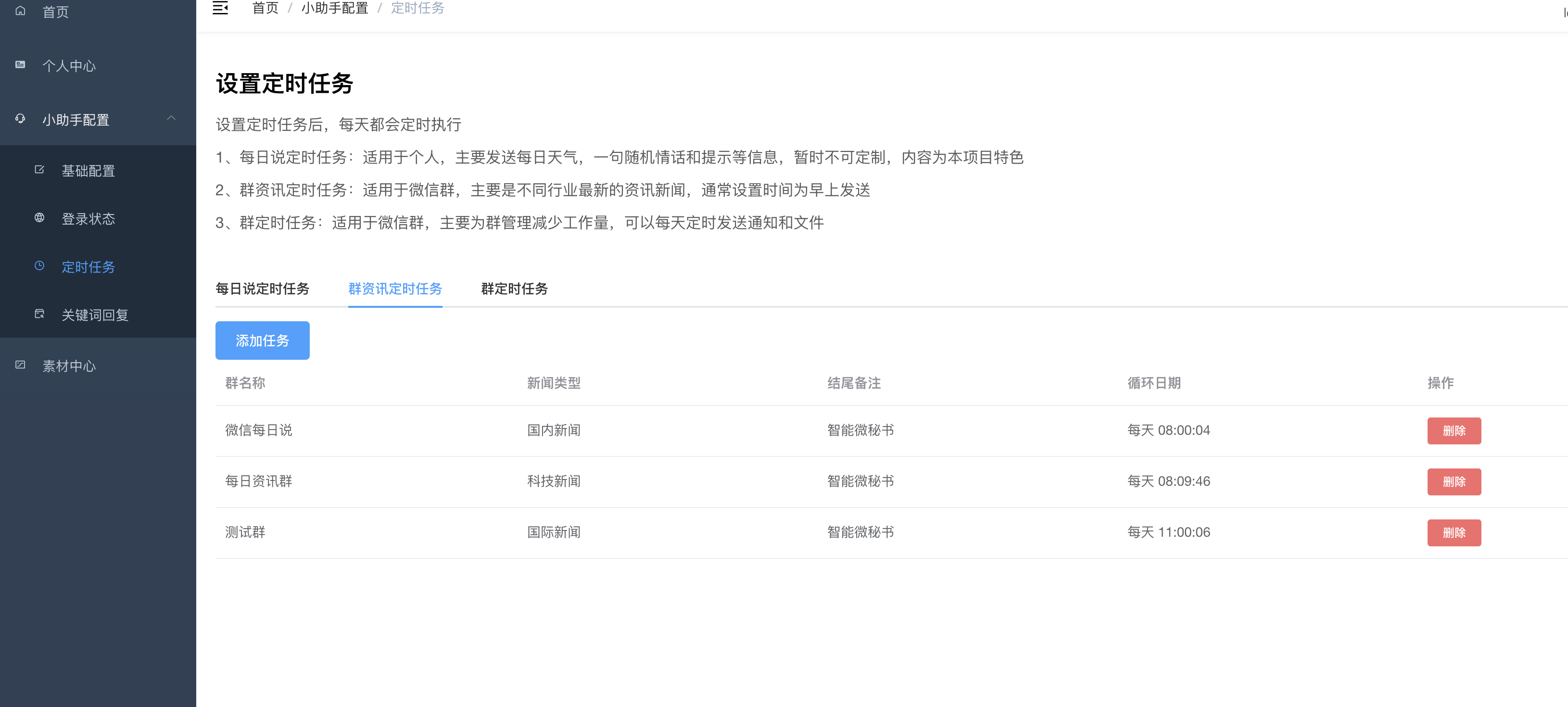Screen dimensions: 1568x707
Task: Switch to the 群定时任务 tab
Action: (514, 289)
